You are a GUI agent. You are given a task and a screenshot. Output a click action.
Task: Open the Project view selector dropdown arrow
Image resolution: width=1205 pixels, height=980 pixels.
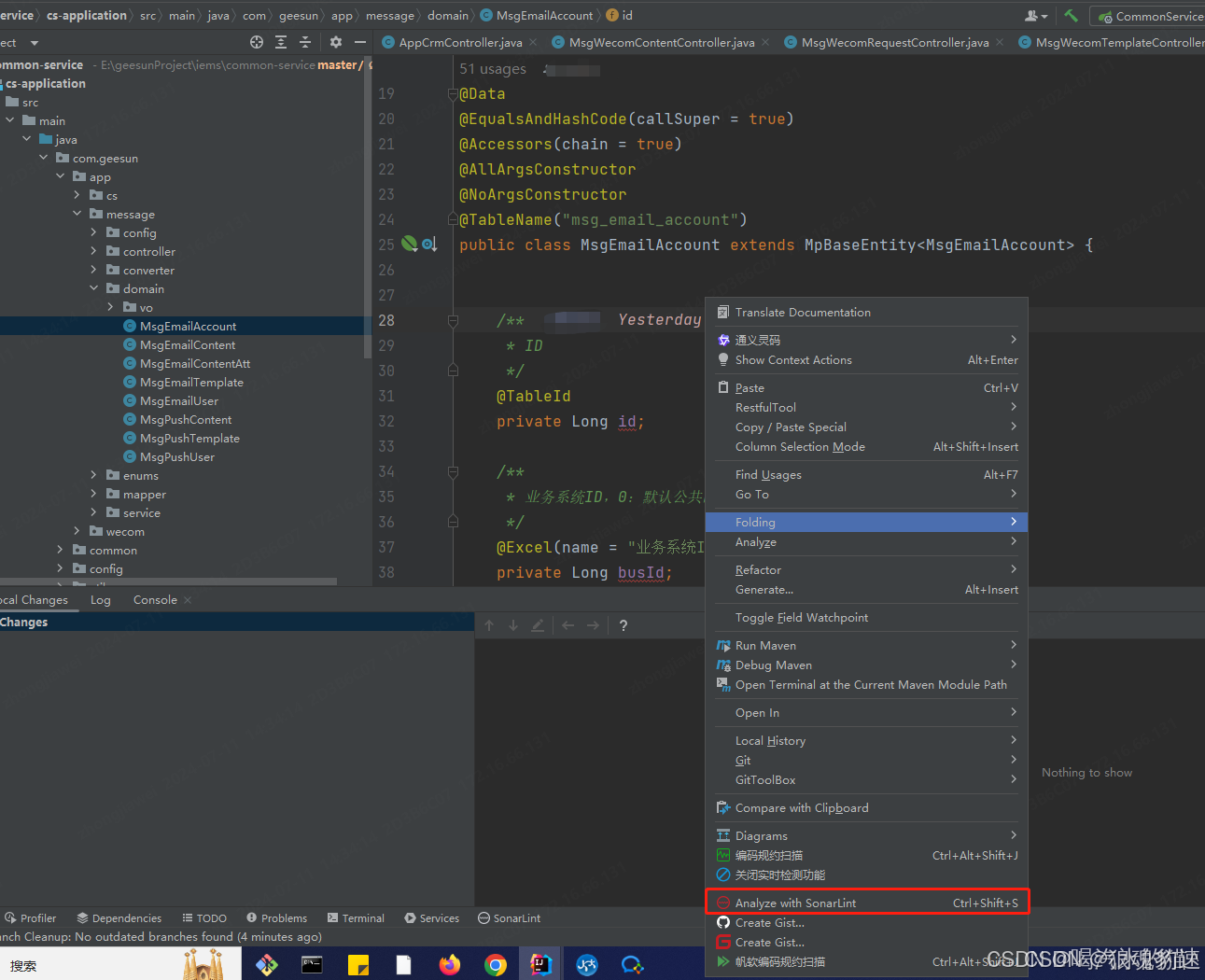[x=35, y=43]
